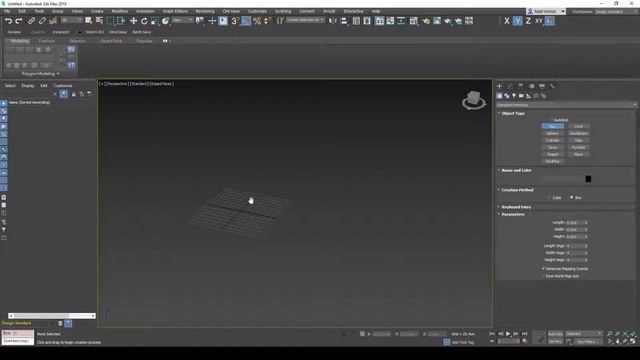Image resolution: width=640 pixels, height=360 pixels.
Task: Click the Rectangular Selection Region icon
Action: tap(110, 21)
